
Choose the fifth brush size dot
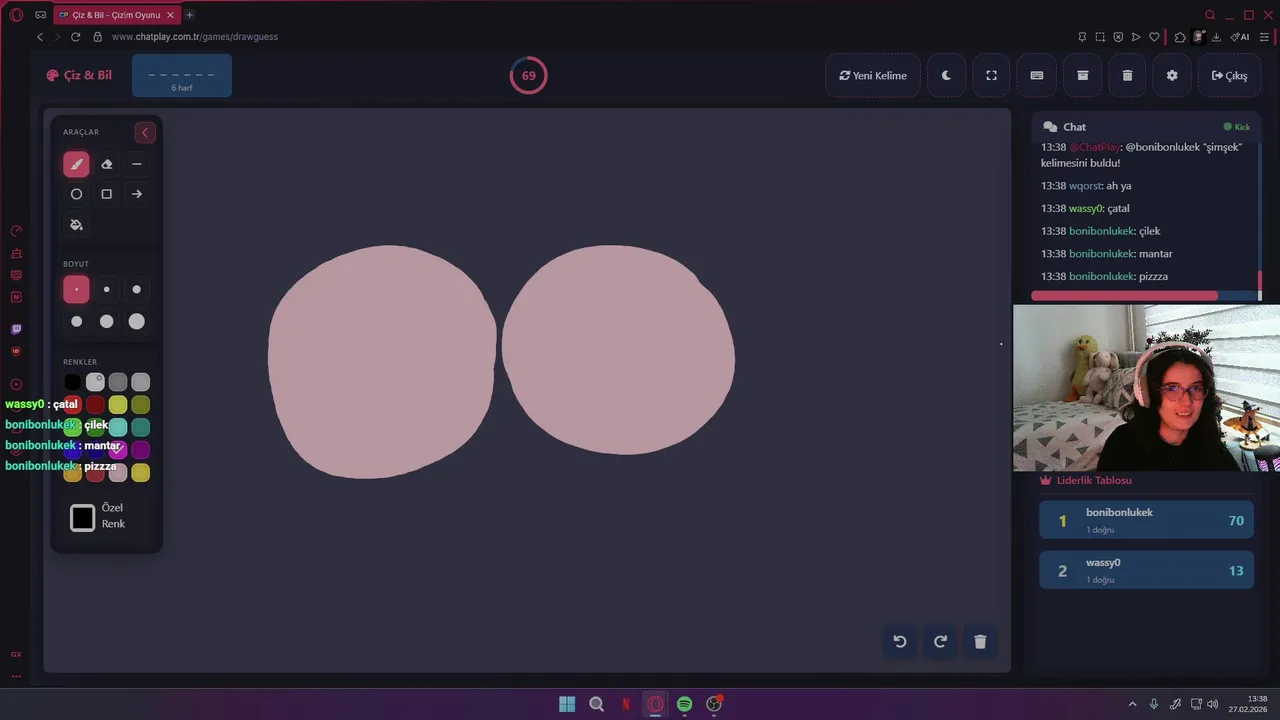point(107,321)
